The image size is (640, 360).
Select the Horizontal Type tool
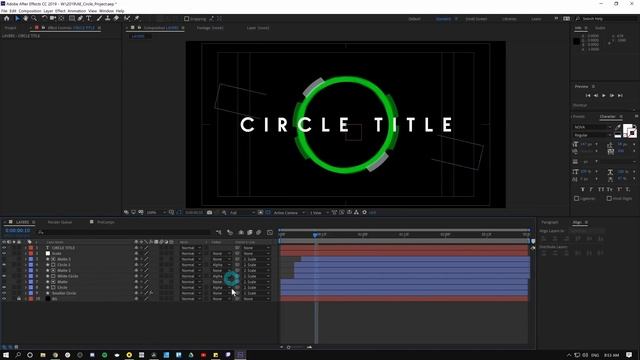[x=89, y=18]
